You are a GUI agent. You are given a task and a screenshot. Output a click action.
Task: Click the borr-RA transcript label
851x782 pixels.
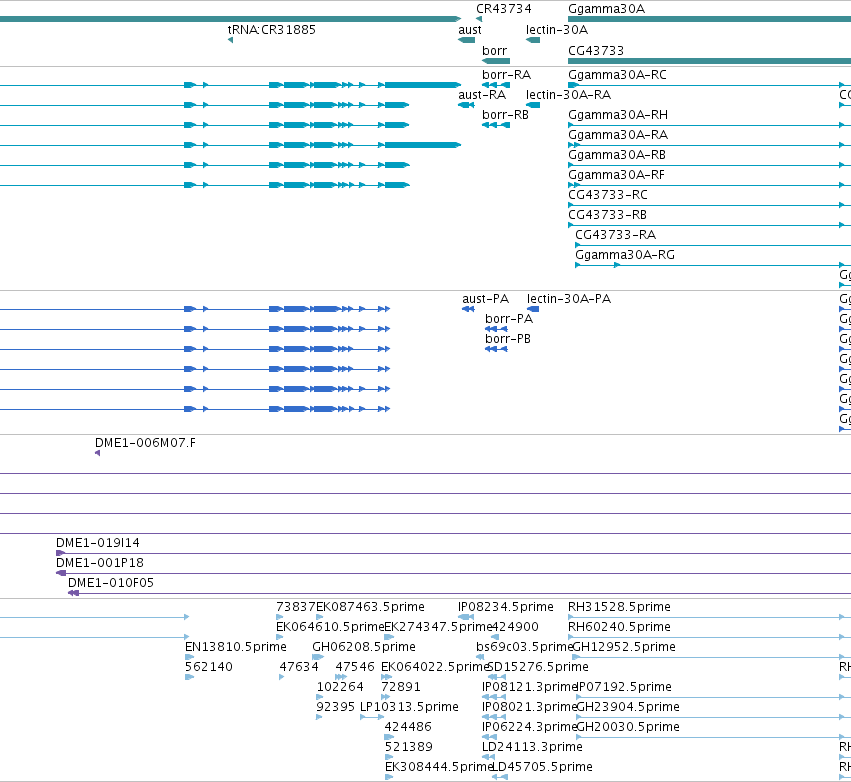506,74
